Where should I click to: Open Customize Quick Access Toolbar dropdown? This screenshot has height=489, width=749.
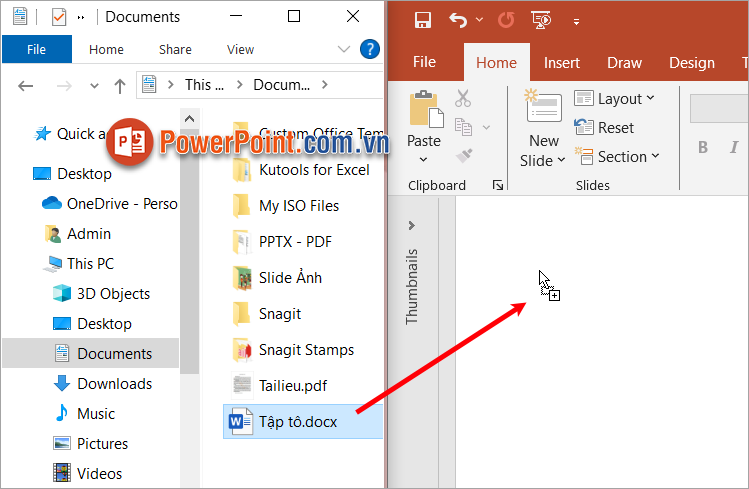(x=577, y=21)
